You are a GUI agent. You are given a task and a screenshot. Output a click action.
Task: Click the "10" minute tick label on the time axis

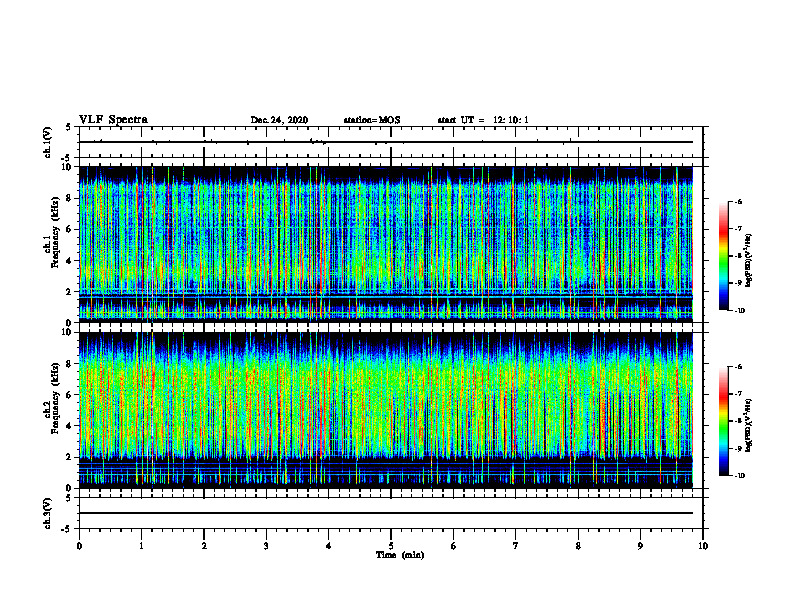click(703, 546)
